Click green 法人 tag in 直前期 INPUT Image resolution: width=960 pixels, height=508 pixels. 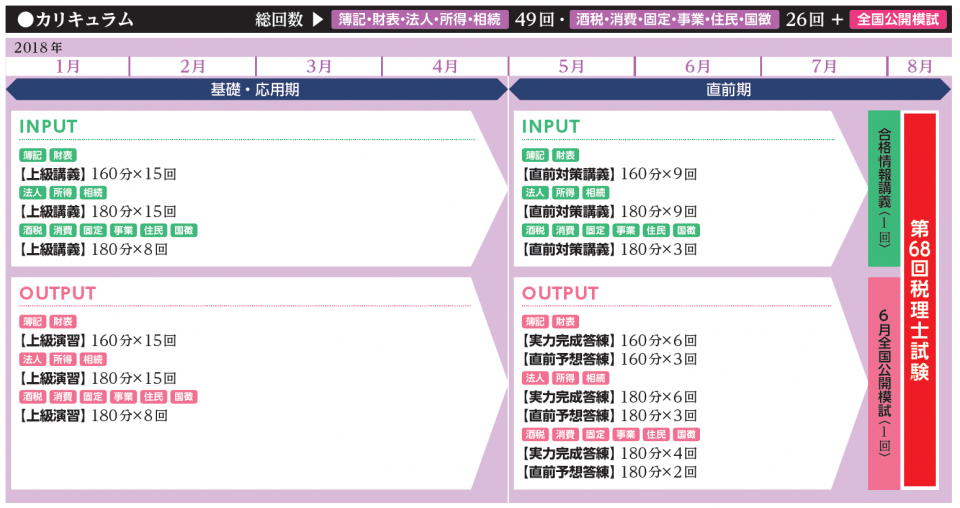535,192
